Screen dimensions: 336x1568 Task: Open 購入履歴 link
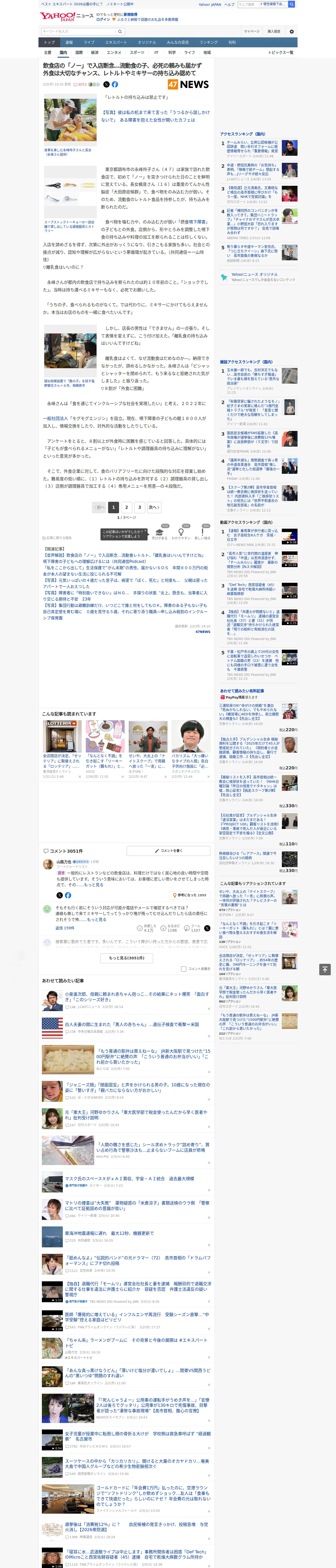pyautogui.click(x=274, y=32)
